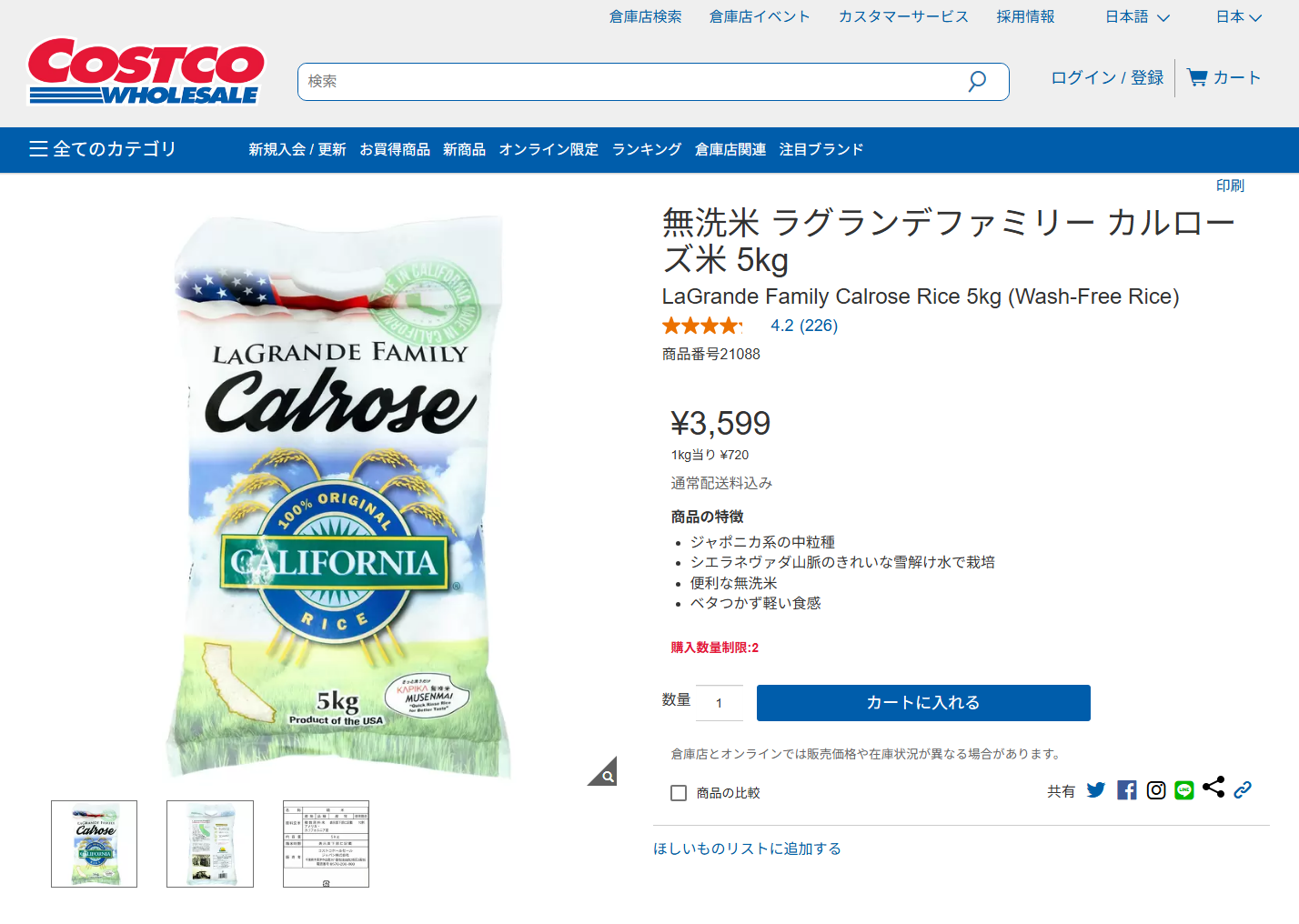Image resolution: width=1299 pixels, height=924 pixels.
Task: Click the search magnifier icon
Action: pos(977,82)
